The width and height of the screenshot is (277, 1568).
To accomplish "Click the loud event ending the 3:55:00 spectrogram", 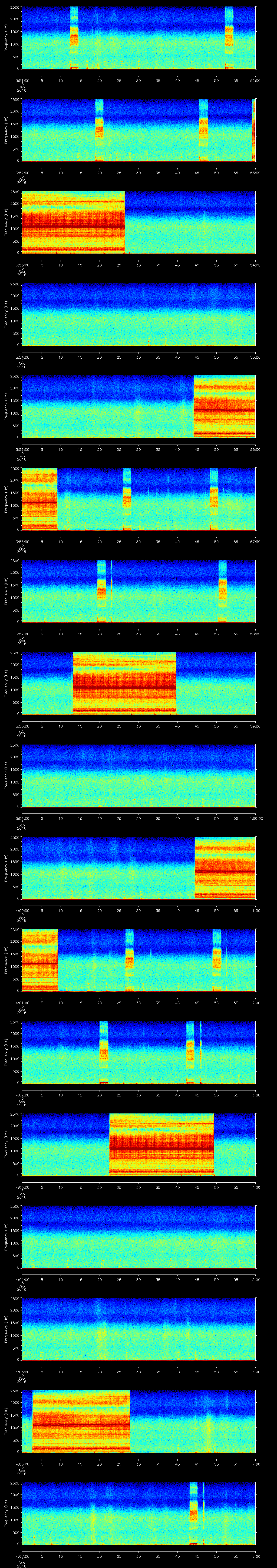I will click(224, 407).
